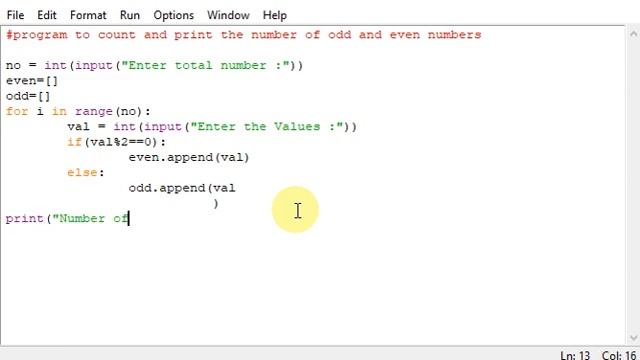Click the scrollbar down arrow
The width and height of the screenshot is (640, 360).
click(633, 338)
